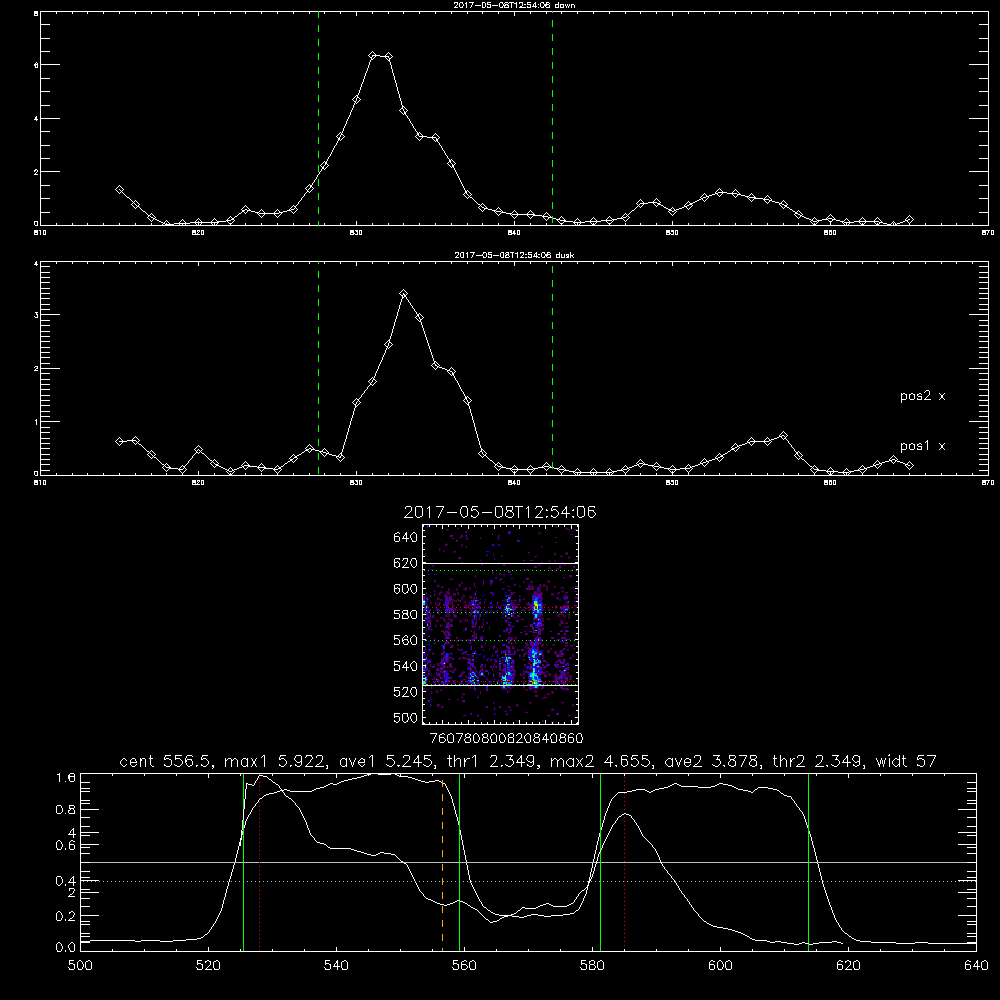Screen dimensions: 1000x1000
Task: Click the orange dashed center line in bottom plot
Action: pyautogui.click(x=442, y=864)
